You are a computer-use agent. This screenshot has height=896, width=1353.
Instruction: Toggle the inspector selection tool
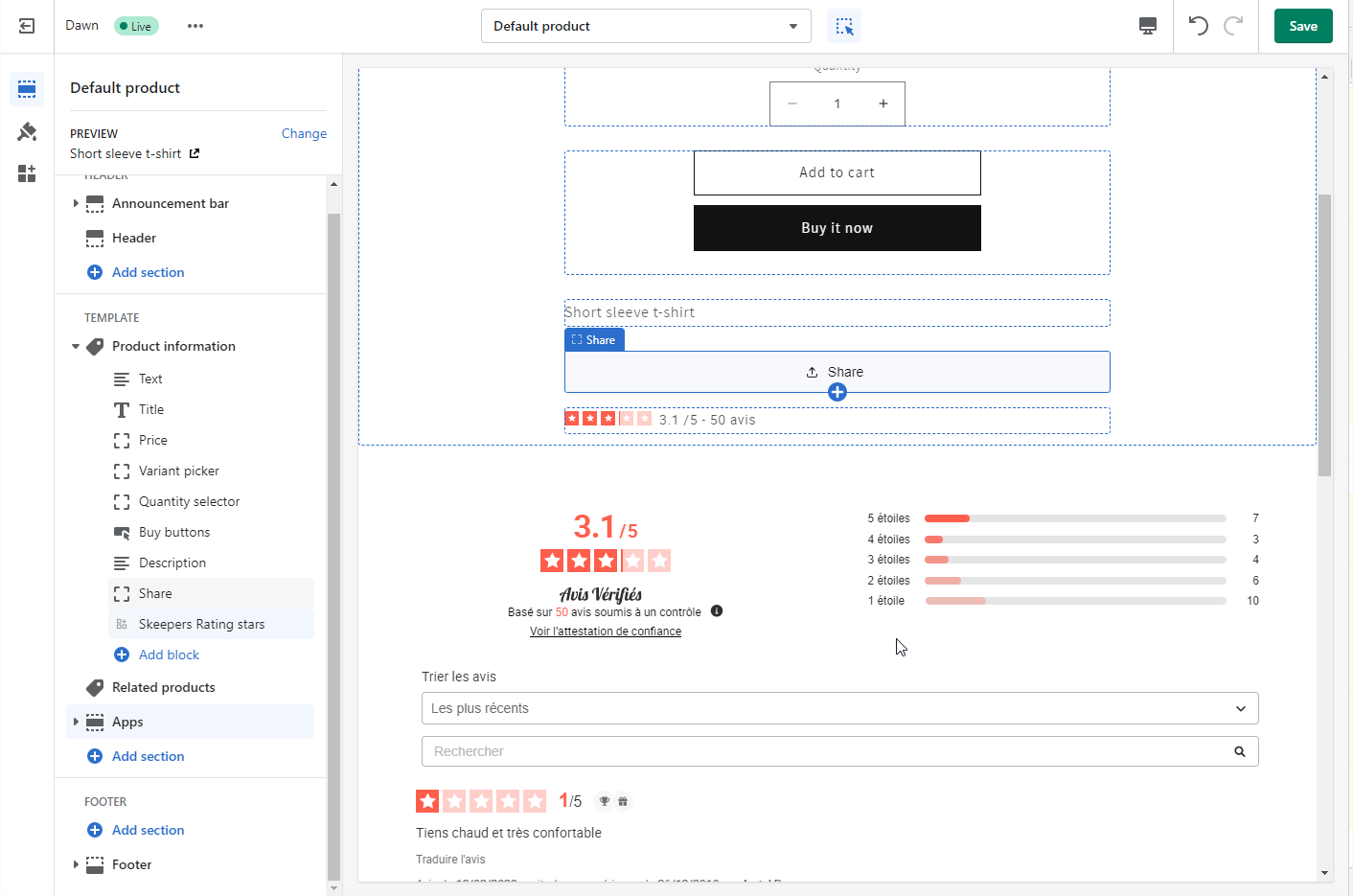coord(844,26)
